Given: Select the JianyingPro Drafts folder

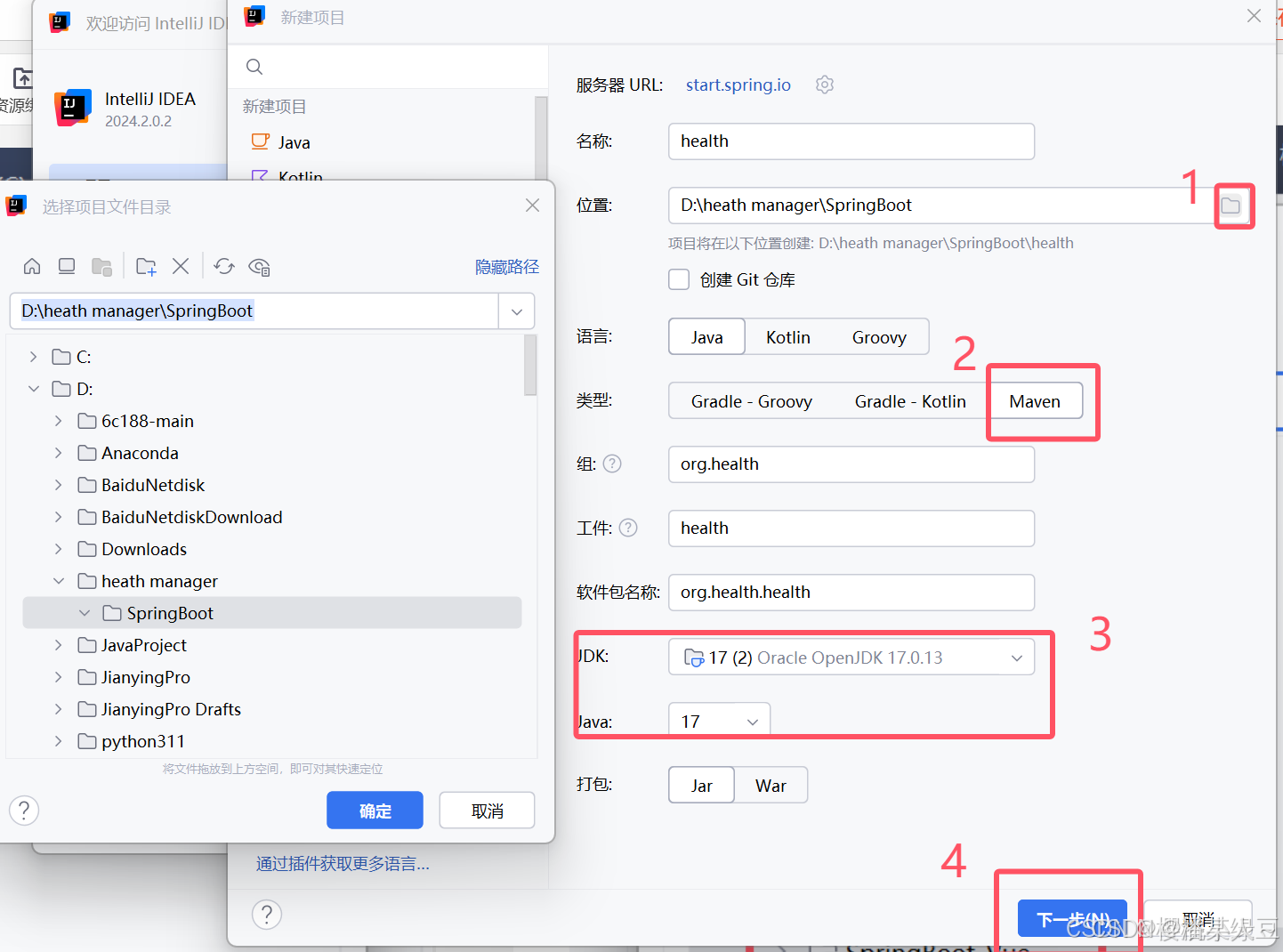Looking at the screenshot, I should pos(171,709).
